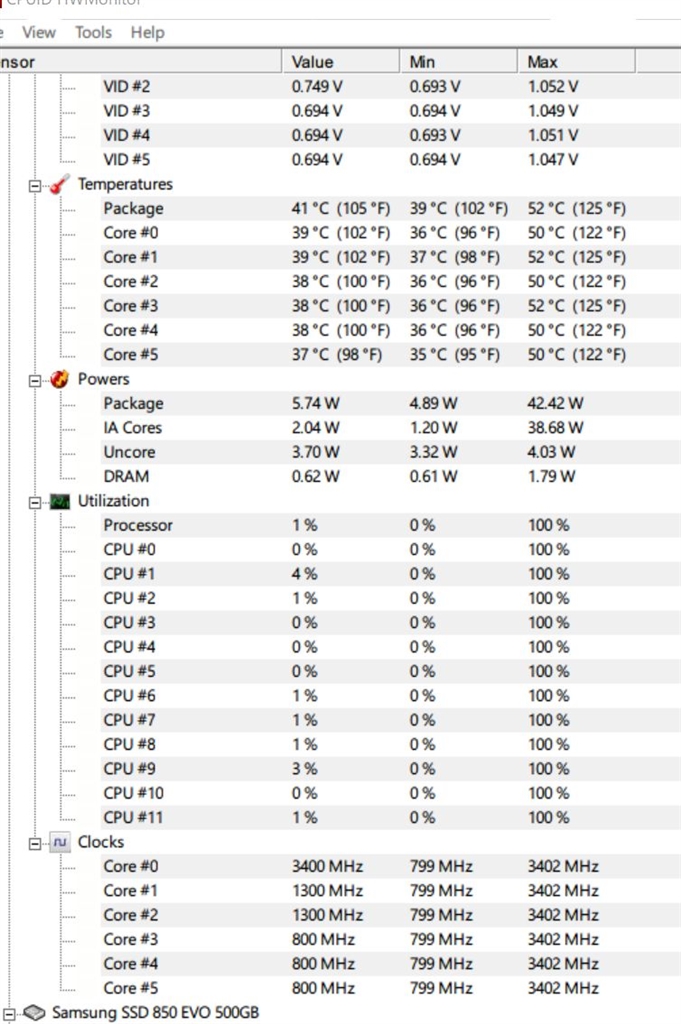Screen dimensions: 681x1024
Task: Click the Utilization graph icon
Action: [60, 501]
